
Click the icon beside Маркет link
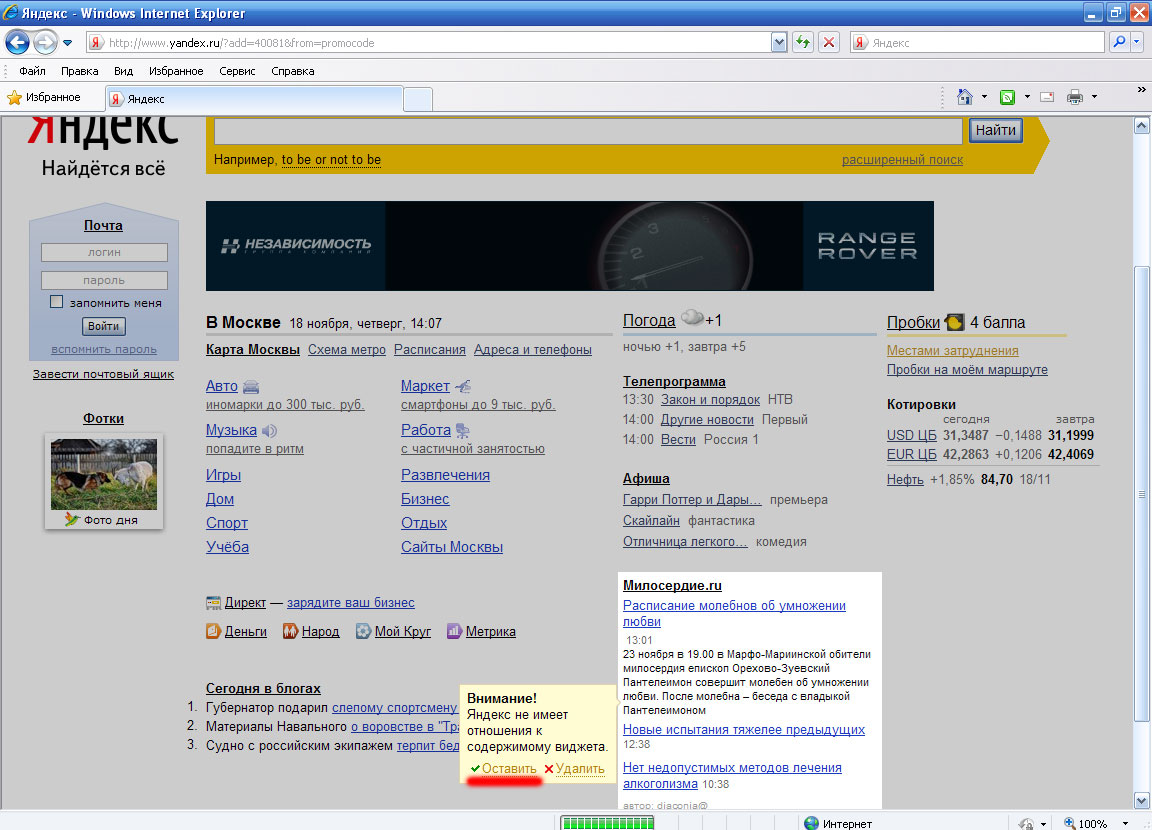point(463,386)
